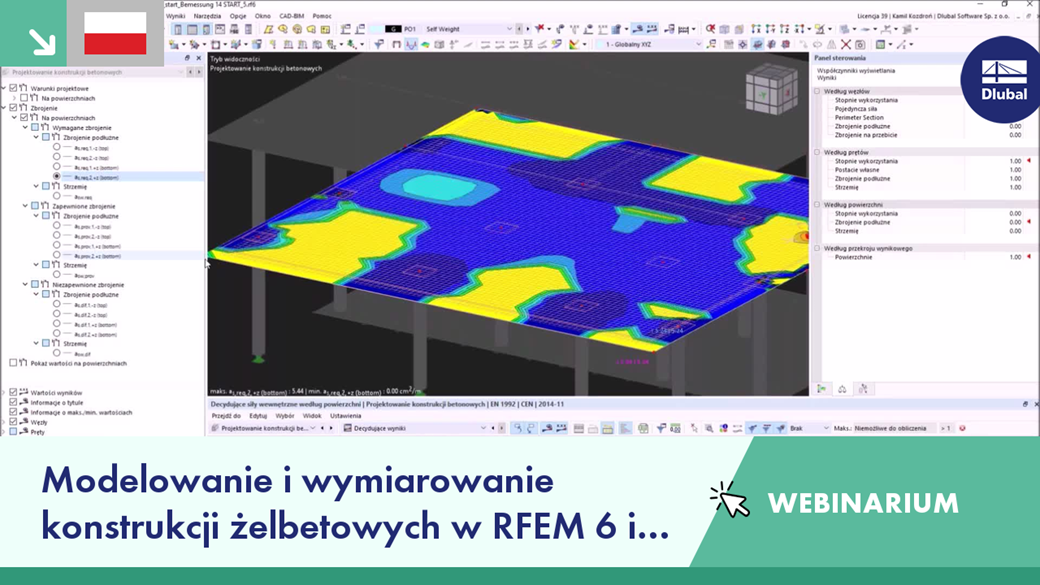Click the first window layout toolbar icon

pyautogui.click(x=178, y=29)
